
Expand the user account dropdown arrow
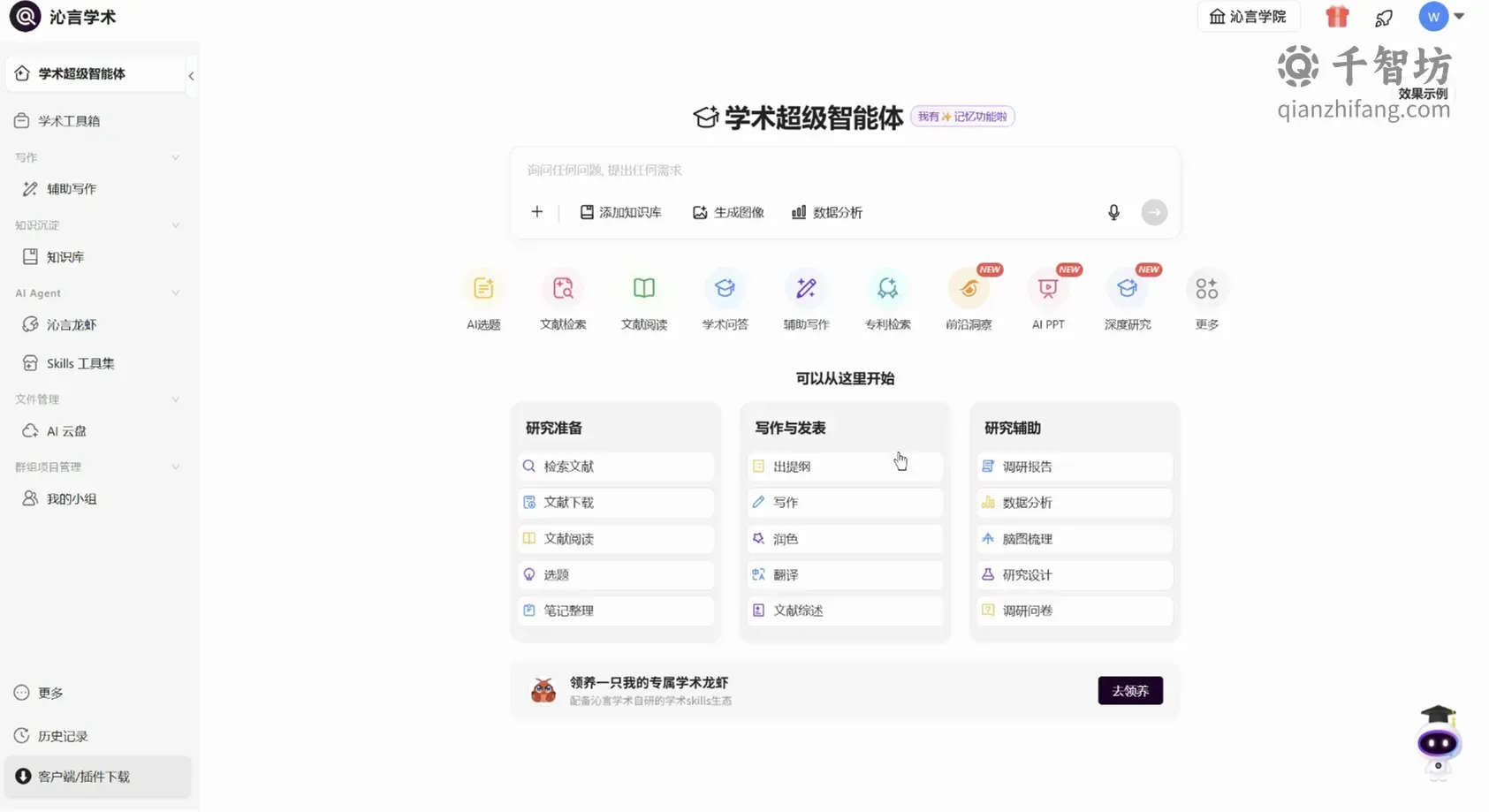click(1459, 16)
